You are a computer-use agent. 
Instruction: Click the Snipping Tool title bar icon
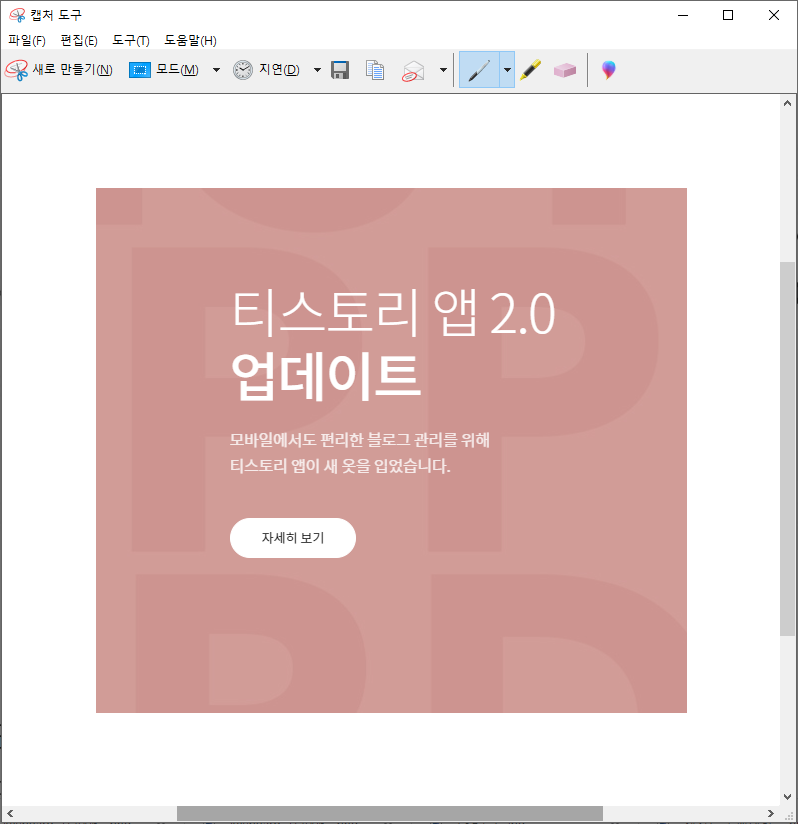[17, 15]
